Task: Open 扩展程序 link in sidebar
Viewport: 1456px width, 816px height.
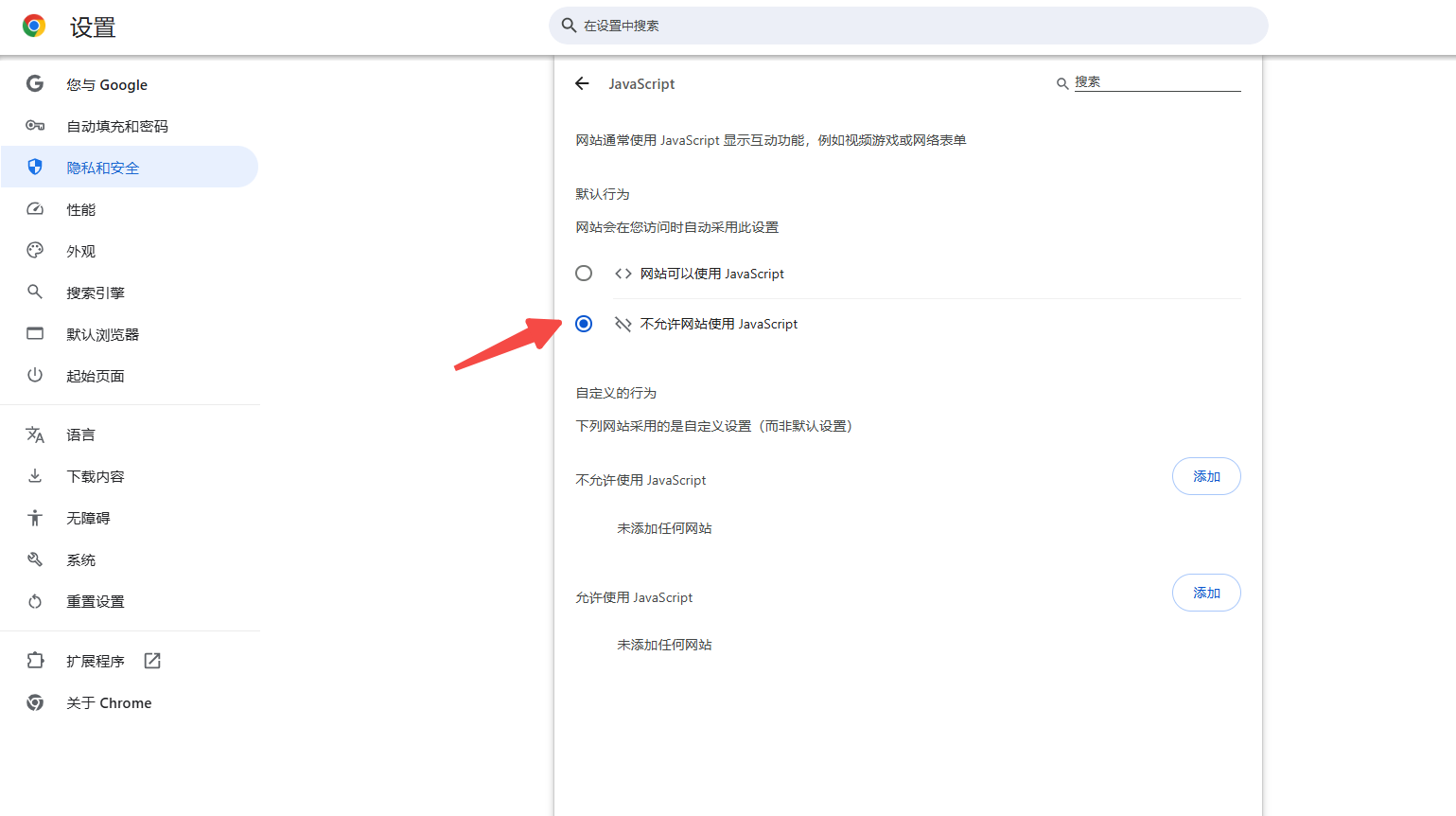Action: pos(96,661)
